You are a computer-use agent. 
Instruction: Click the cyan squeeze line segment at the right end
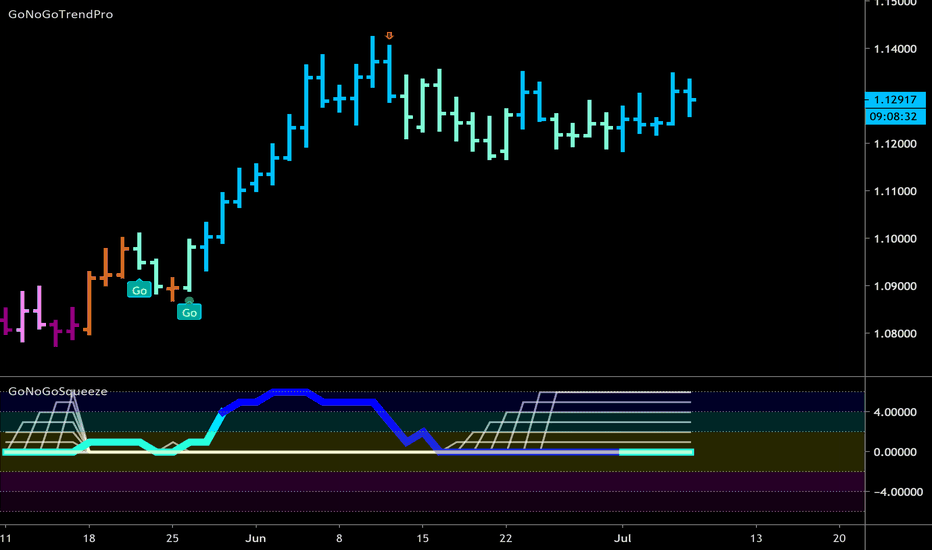point(656,452)
